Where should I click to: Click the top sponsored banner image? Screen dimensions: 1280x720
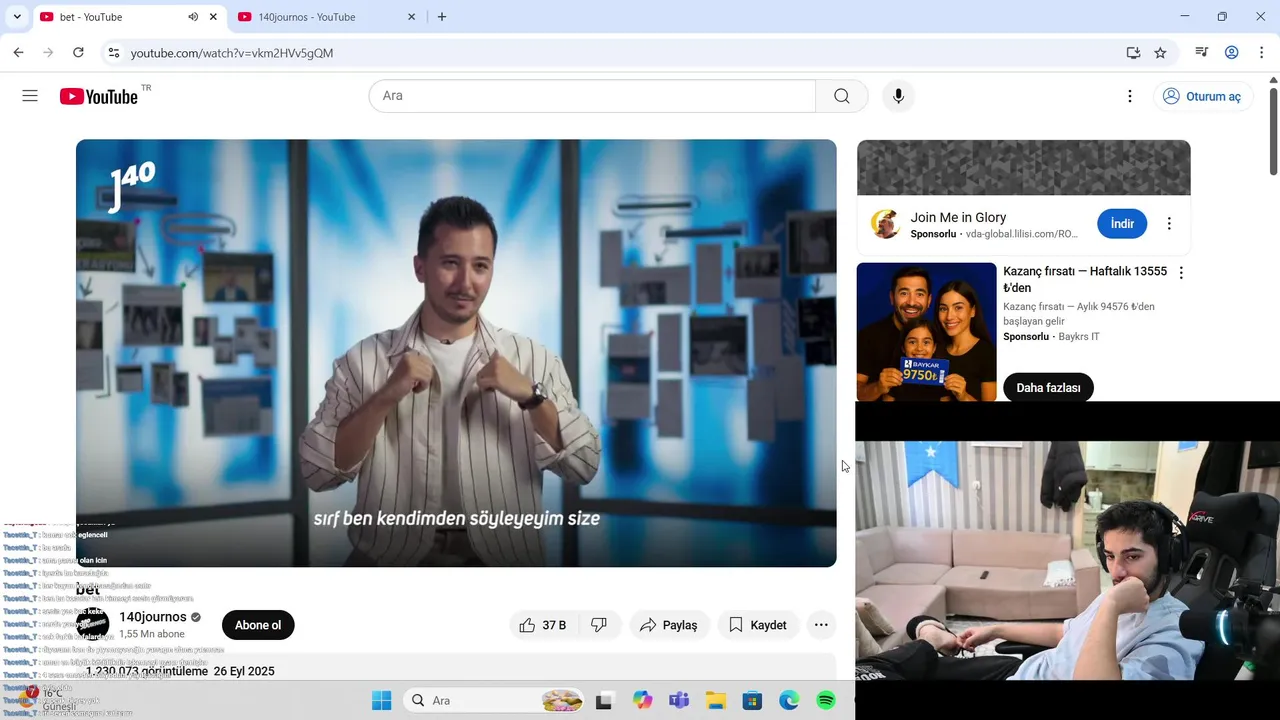pos(1023,167)
